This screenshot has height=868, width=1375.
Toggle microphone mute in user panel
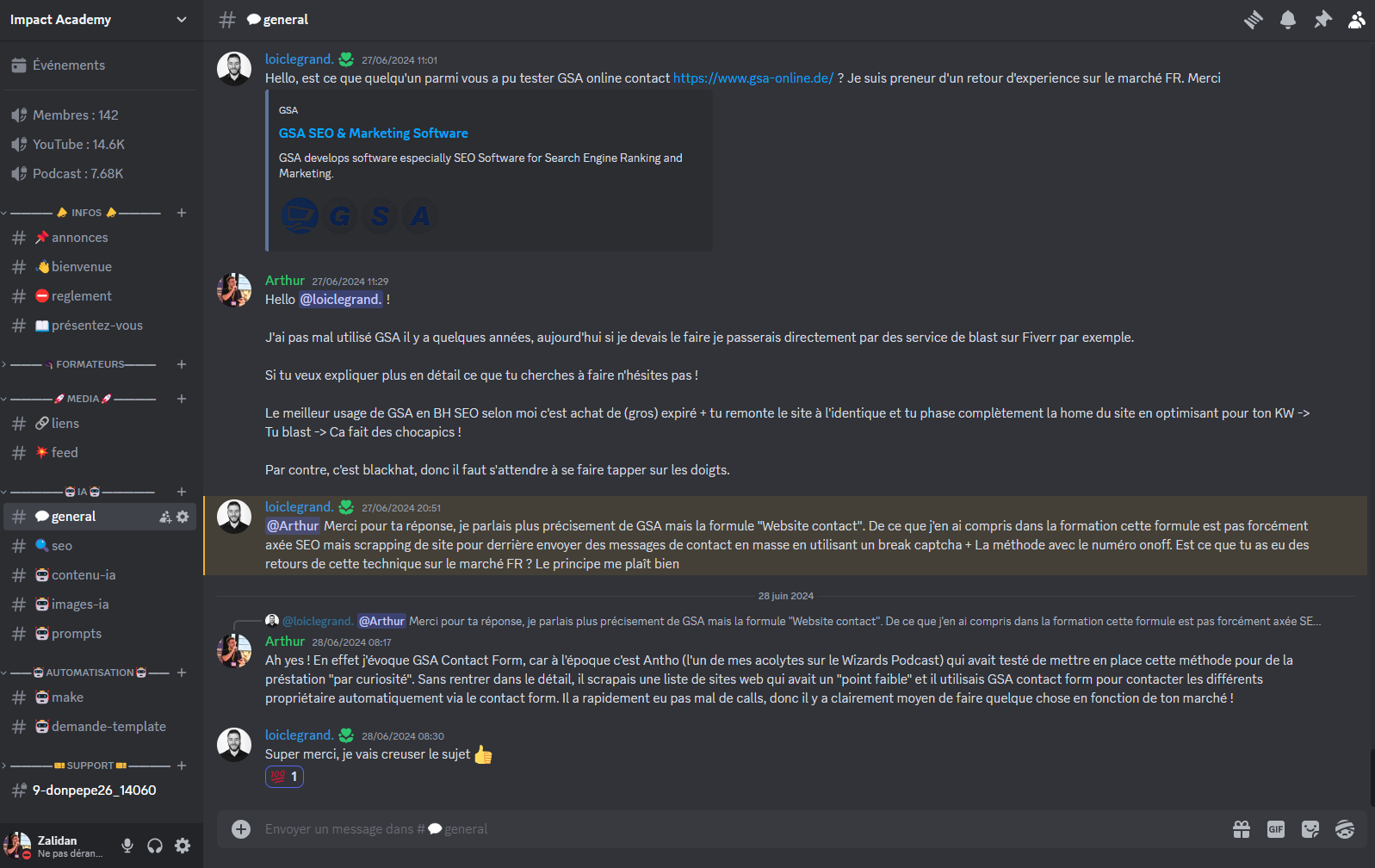(127, 846)
